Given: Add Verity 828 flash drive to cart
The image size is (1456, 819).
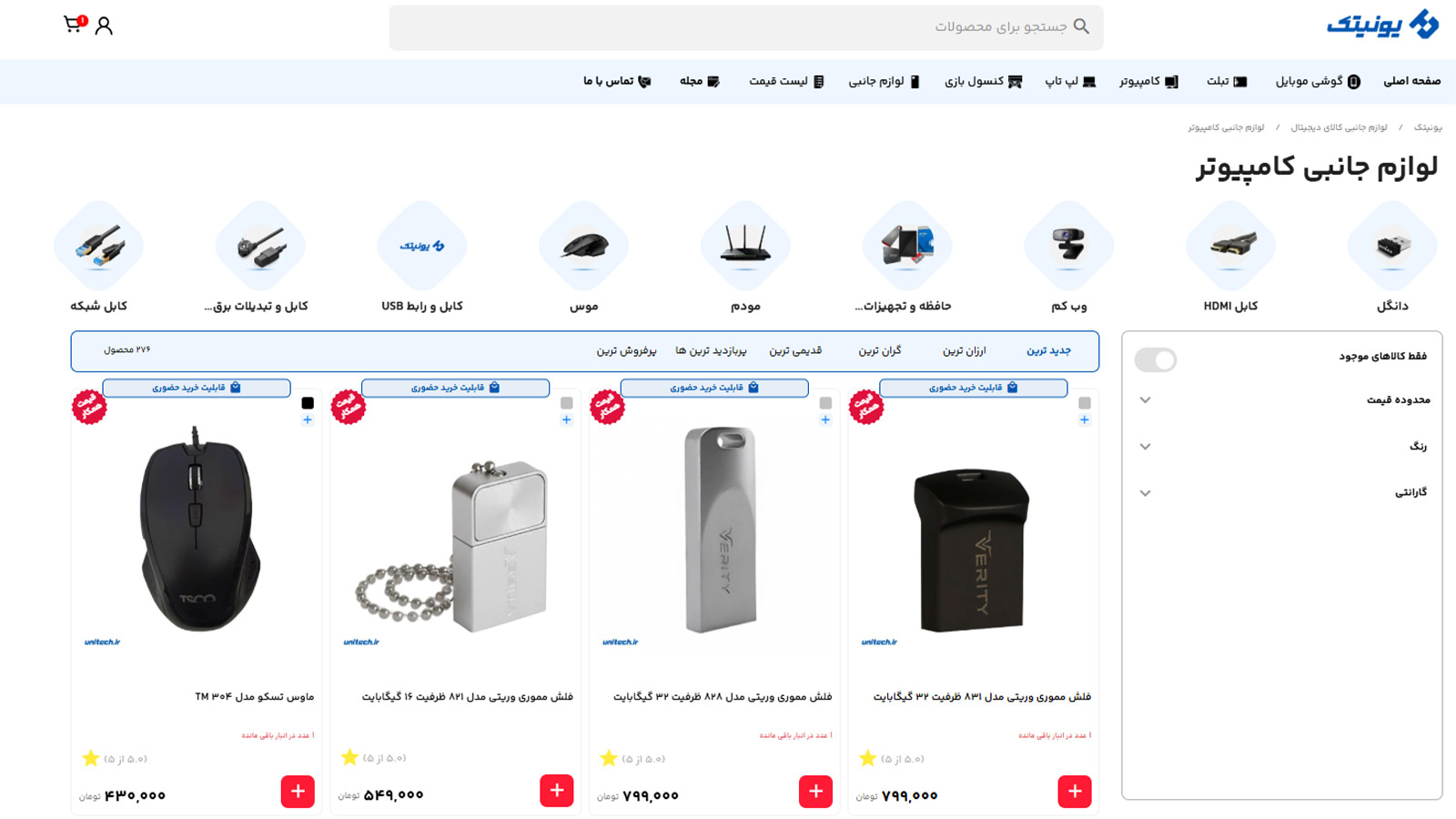Looking at the screenshot, I should coord(815,791).
